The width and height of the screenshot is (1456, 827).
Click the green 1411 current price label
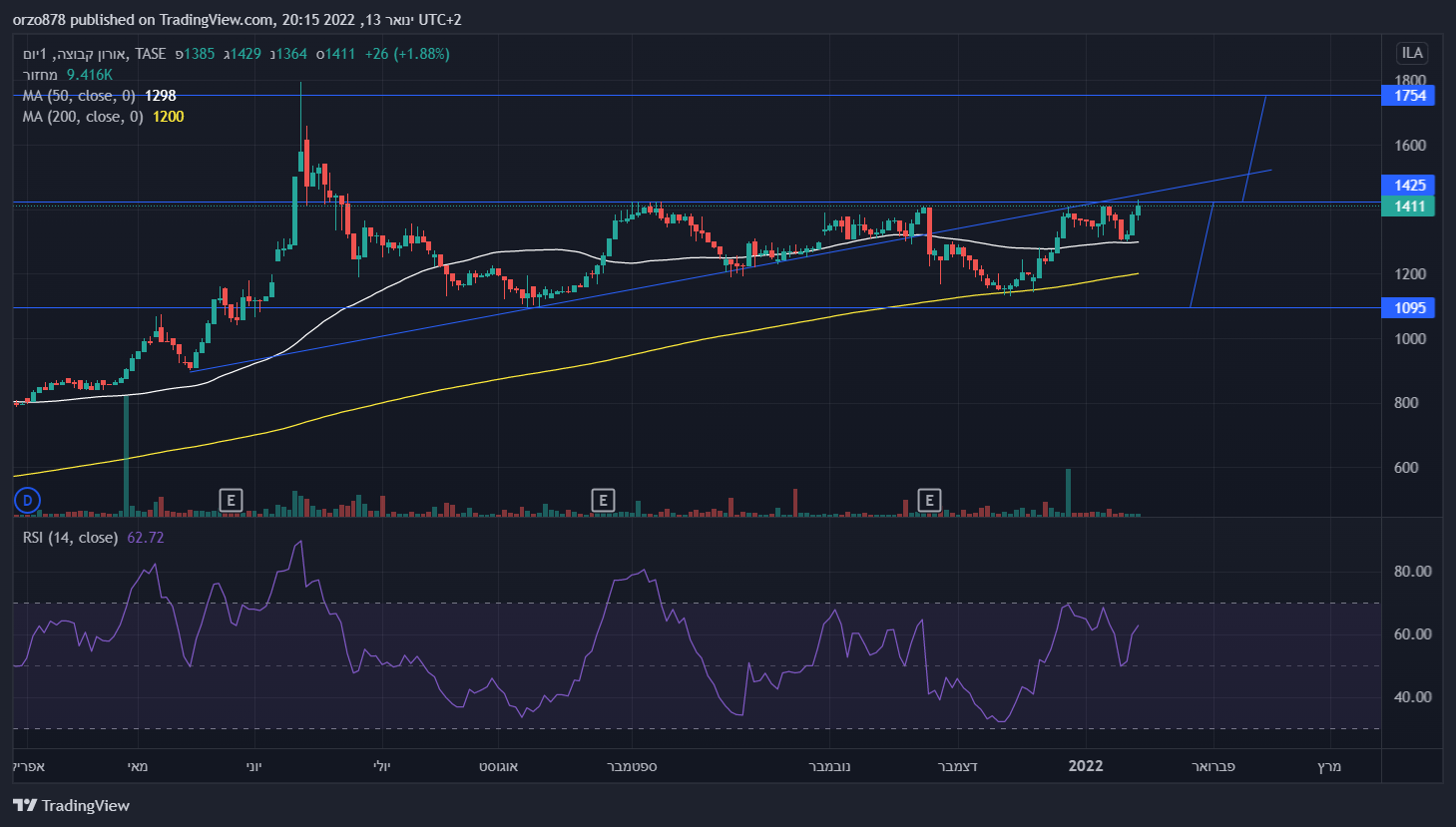click(1408, 207)
